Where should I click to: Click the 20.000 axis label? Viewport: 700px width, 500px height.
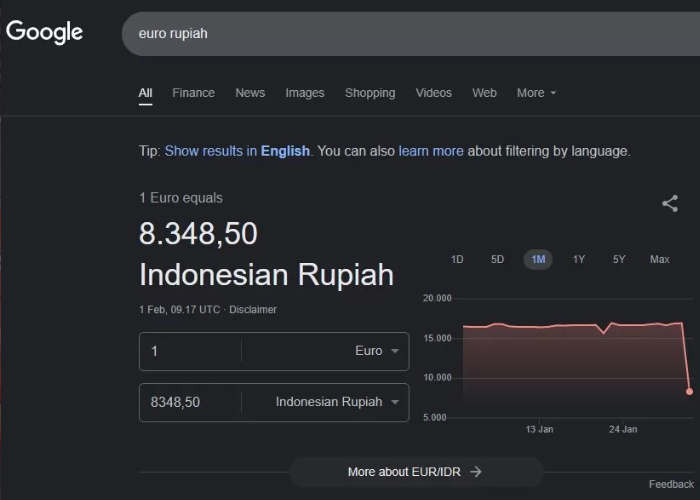pos(437,298)
